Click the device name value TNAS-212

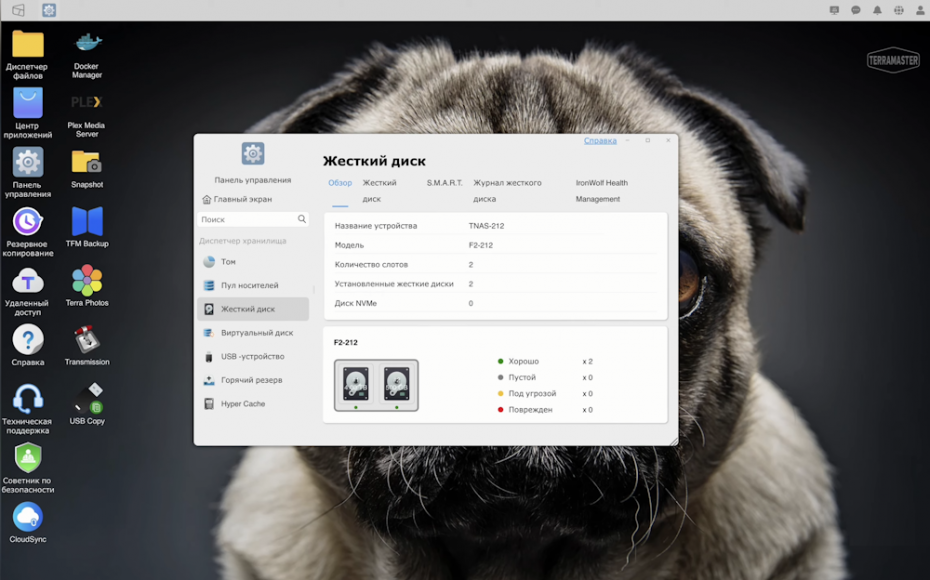[x=486, y=226]
